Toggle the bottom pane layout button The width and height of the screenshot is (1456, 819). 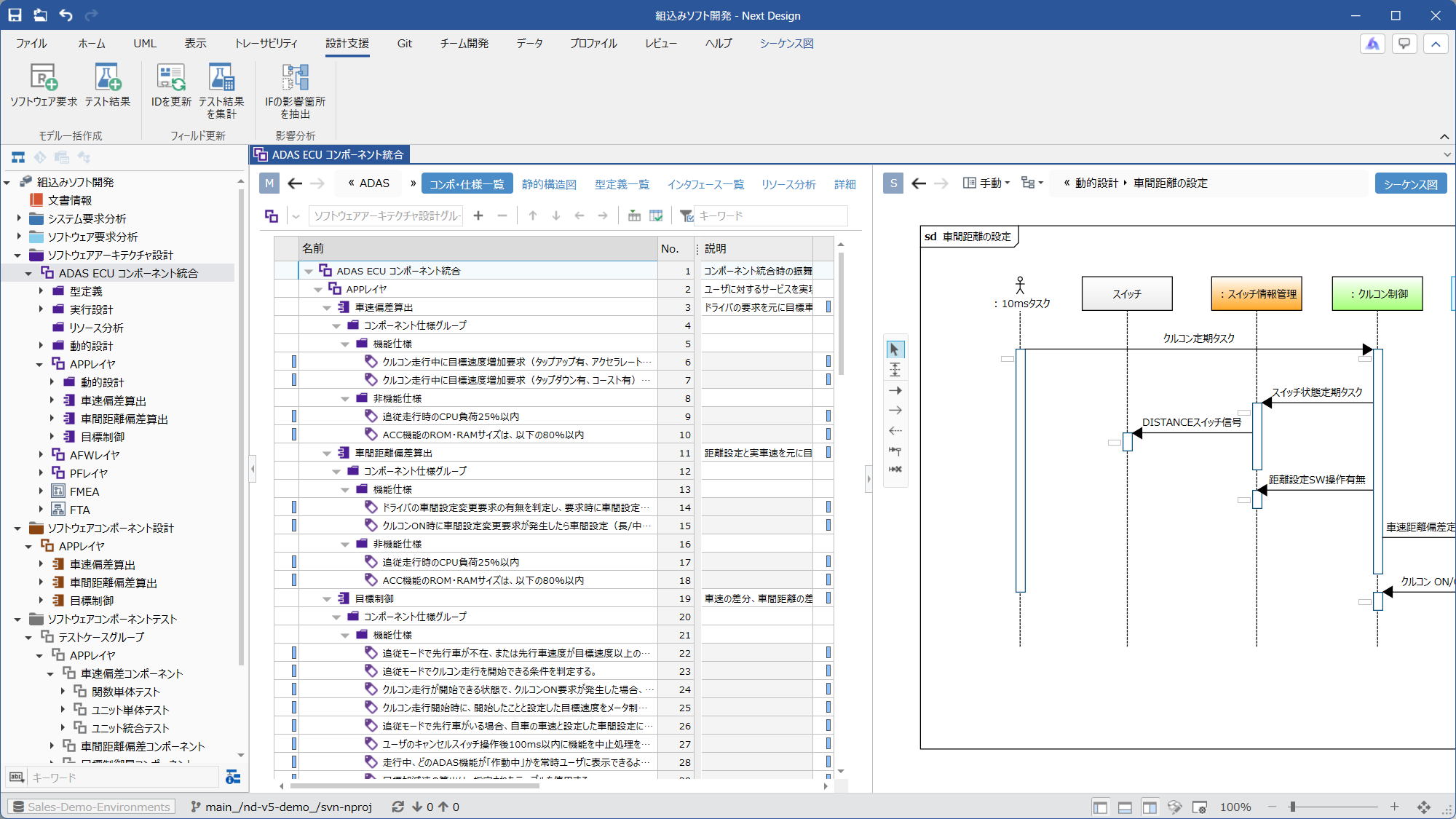coord(1125,807)
